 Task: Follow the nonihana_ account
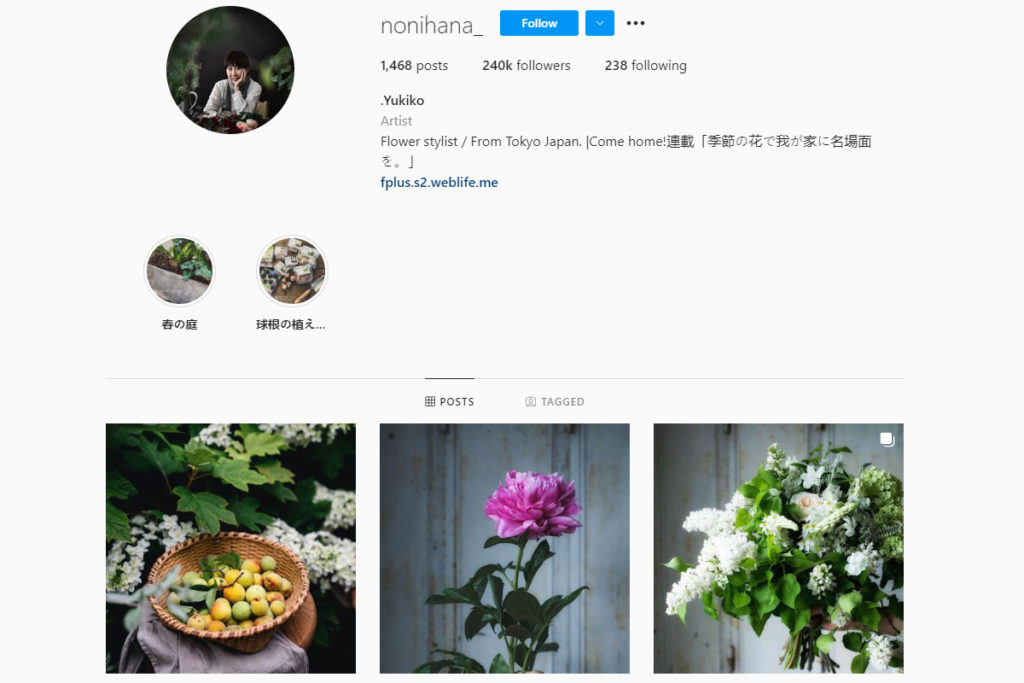(539, 24)
